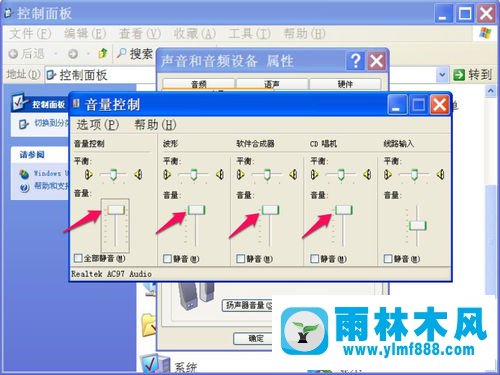500x375 pixels.
Task: Open 查看(V) menu in Control Panel
Action: pos(140,33)
